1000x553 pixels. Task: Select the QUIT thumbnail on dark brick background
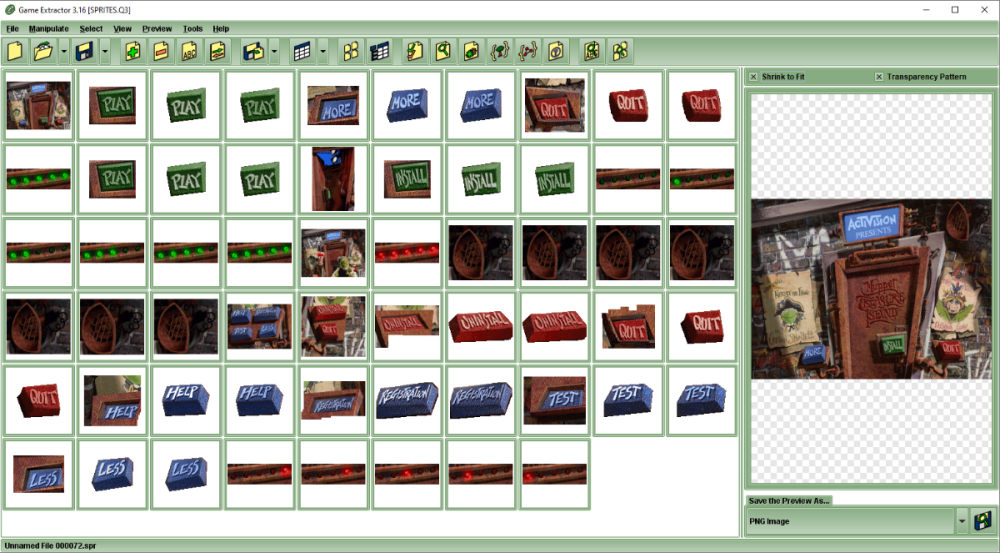(x=554, y=105)
